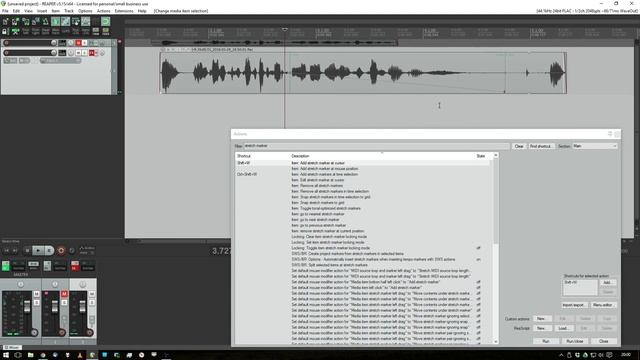Click the track 1 volume slider knob
This screenshot has width=640, height=360.
(x=53, y=43)
